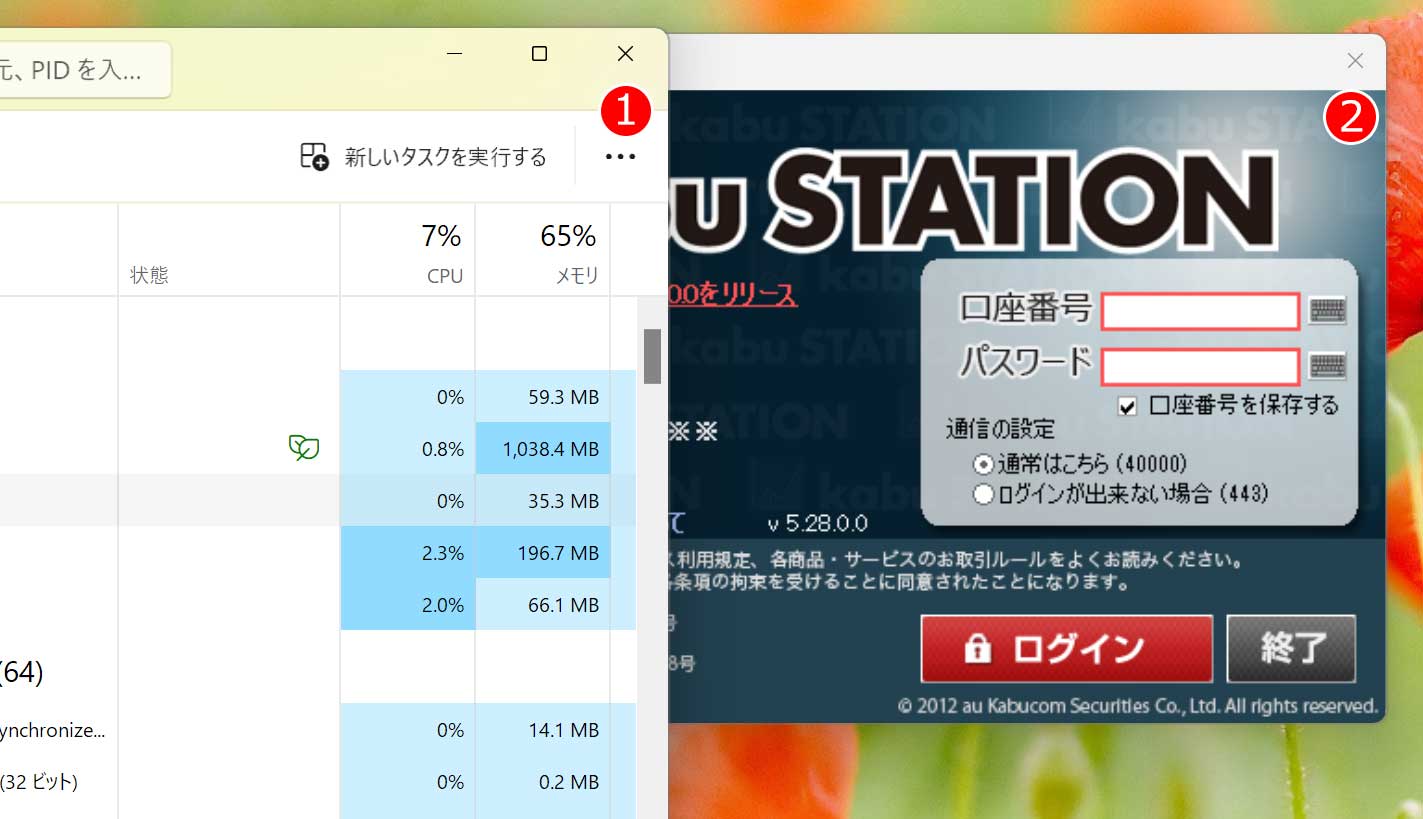The height and width of the screenshot is (819, 1423).
Task: Toggle 口座番号を保存する checkbox
Action: [x=1128, y=406]
